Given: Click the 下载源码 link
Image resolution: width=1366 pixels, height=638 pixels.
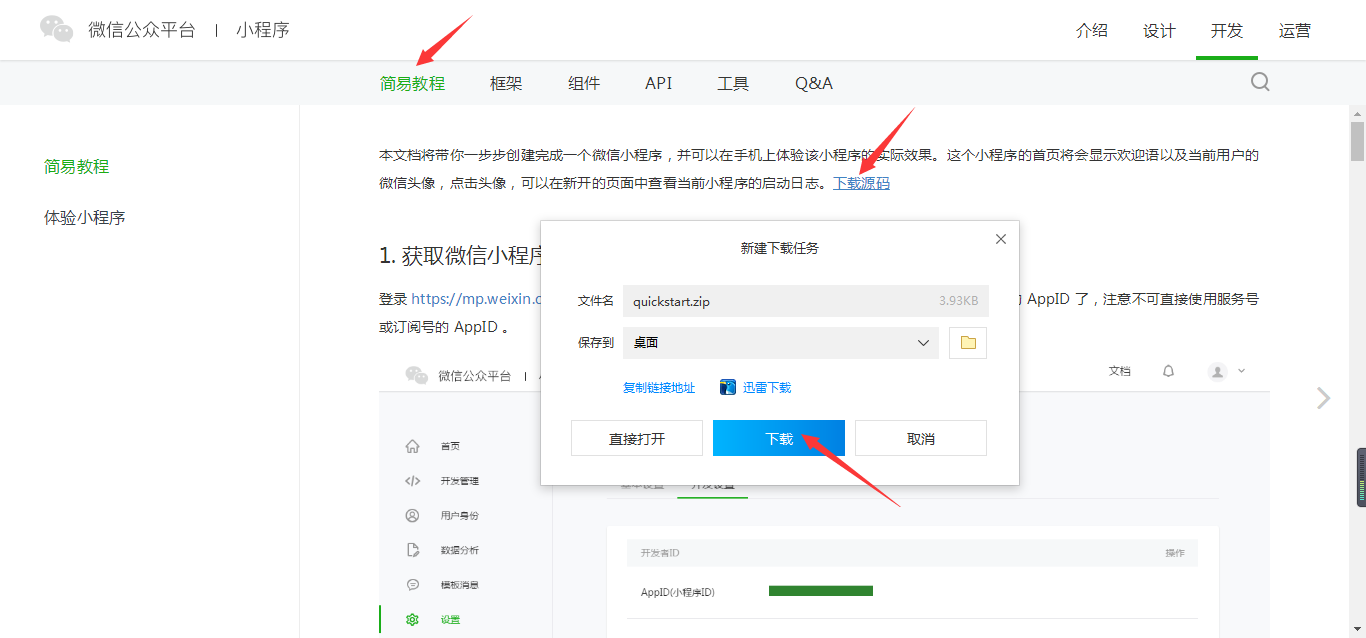Looking at the screenshot, I should click(x=862, y=183).
